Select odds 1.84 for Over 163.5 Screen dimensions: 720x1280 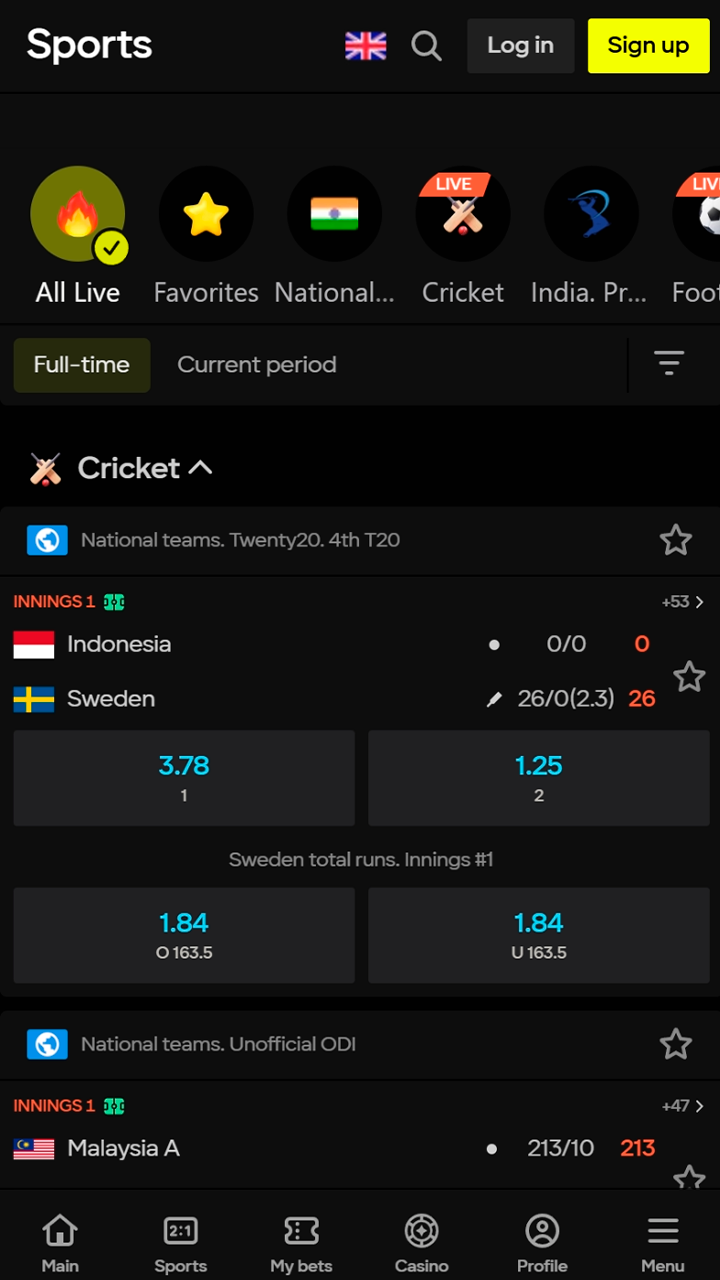[x=184, y=935]
